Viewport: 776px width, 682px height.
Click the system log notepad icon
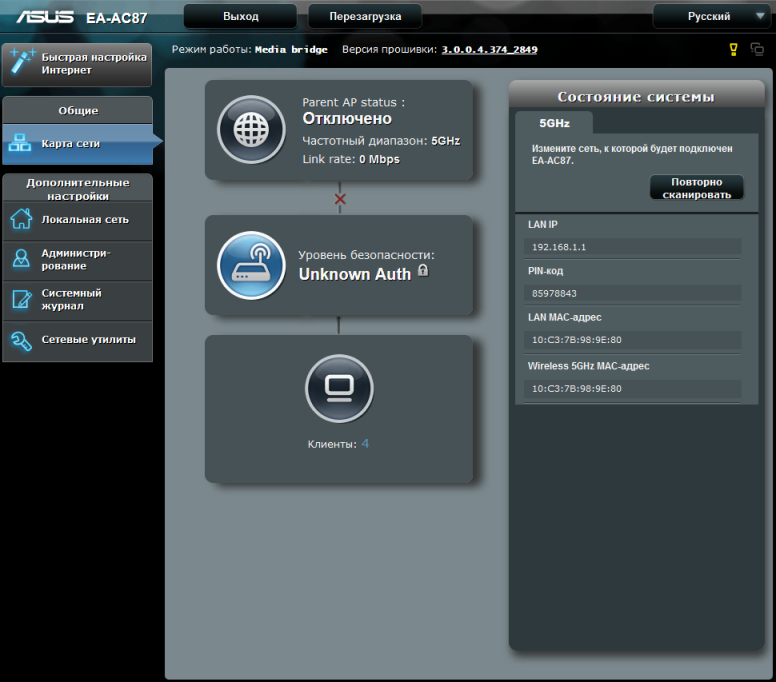click(21, 299)
